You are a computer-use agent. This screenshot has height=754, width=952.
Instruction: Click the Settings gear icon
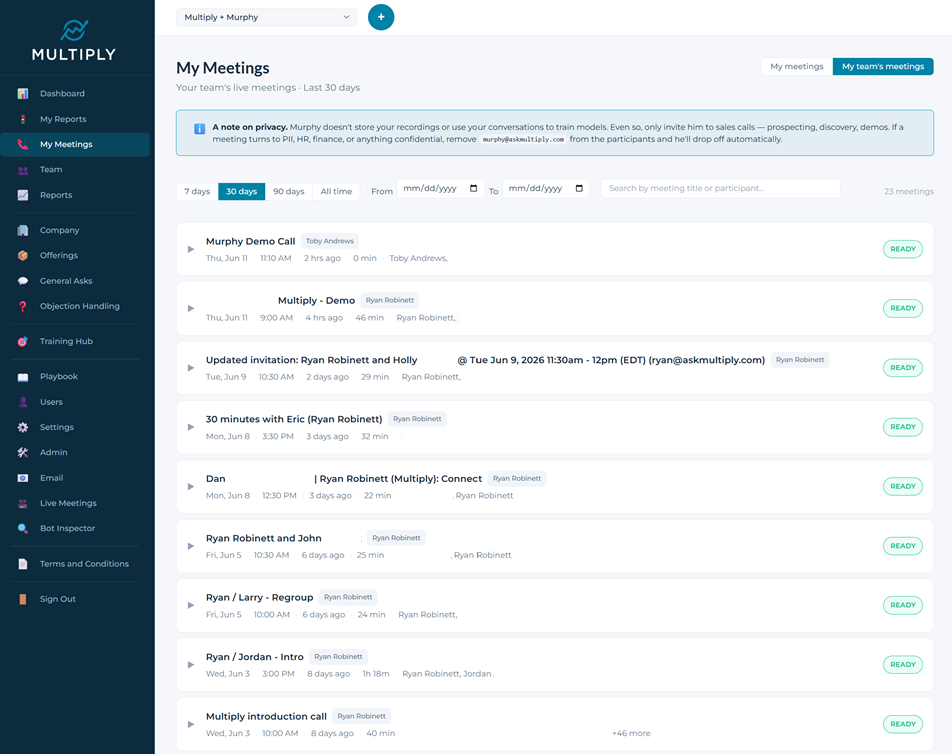tap(22, 427)
